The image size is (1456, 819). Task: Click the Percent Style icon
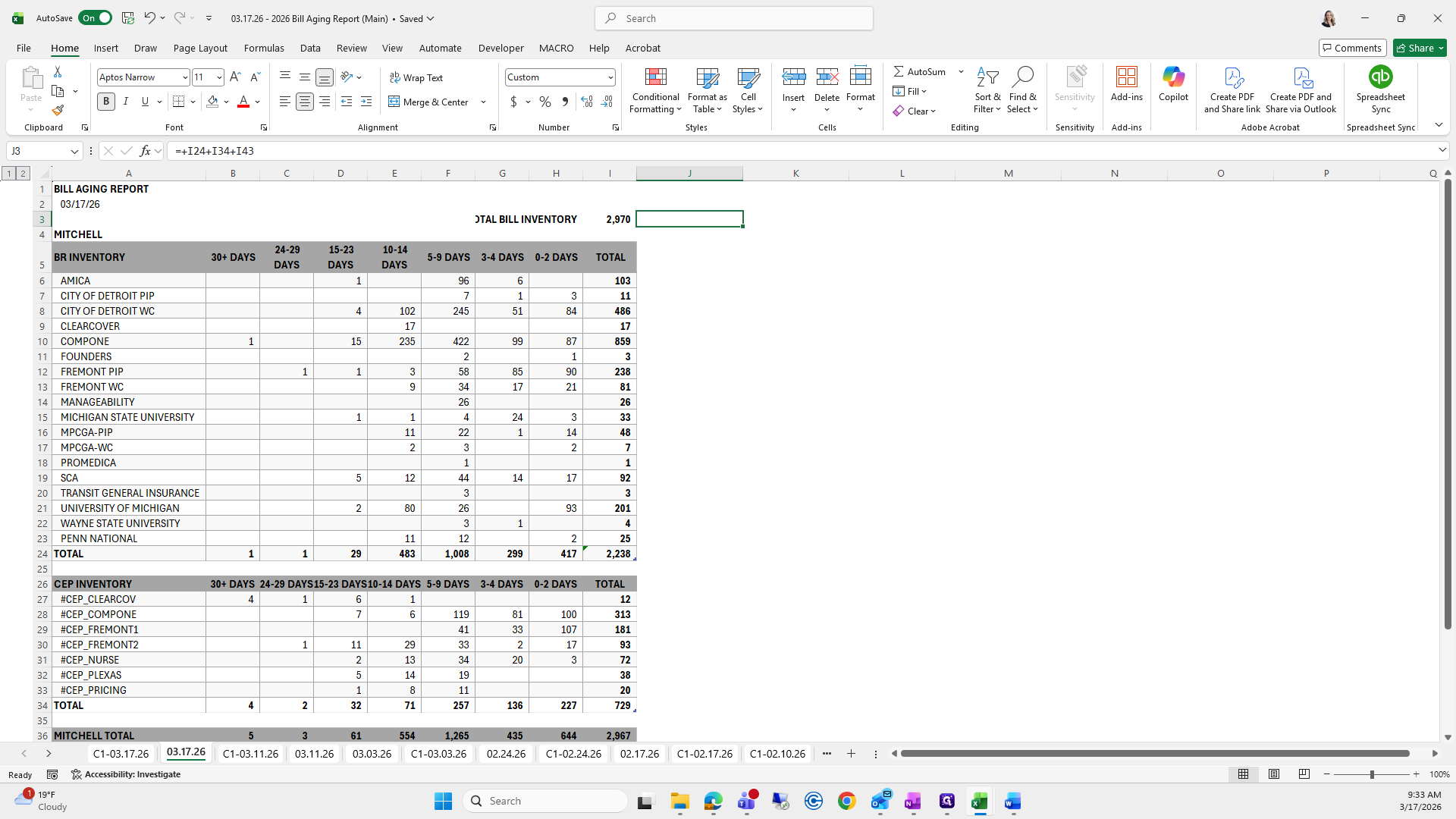(x=545, y=102)
